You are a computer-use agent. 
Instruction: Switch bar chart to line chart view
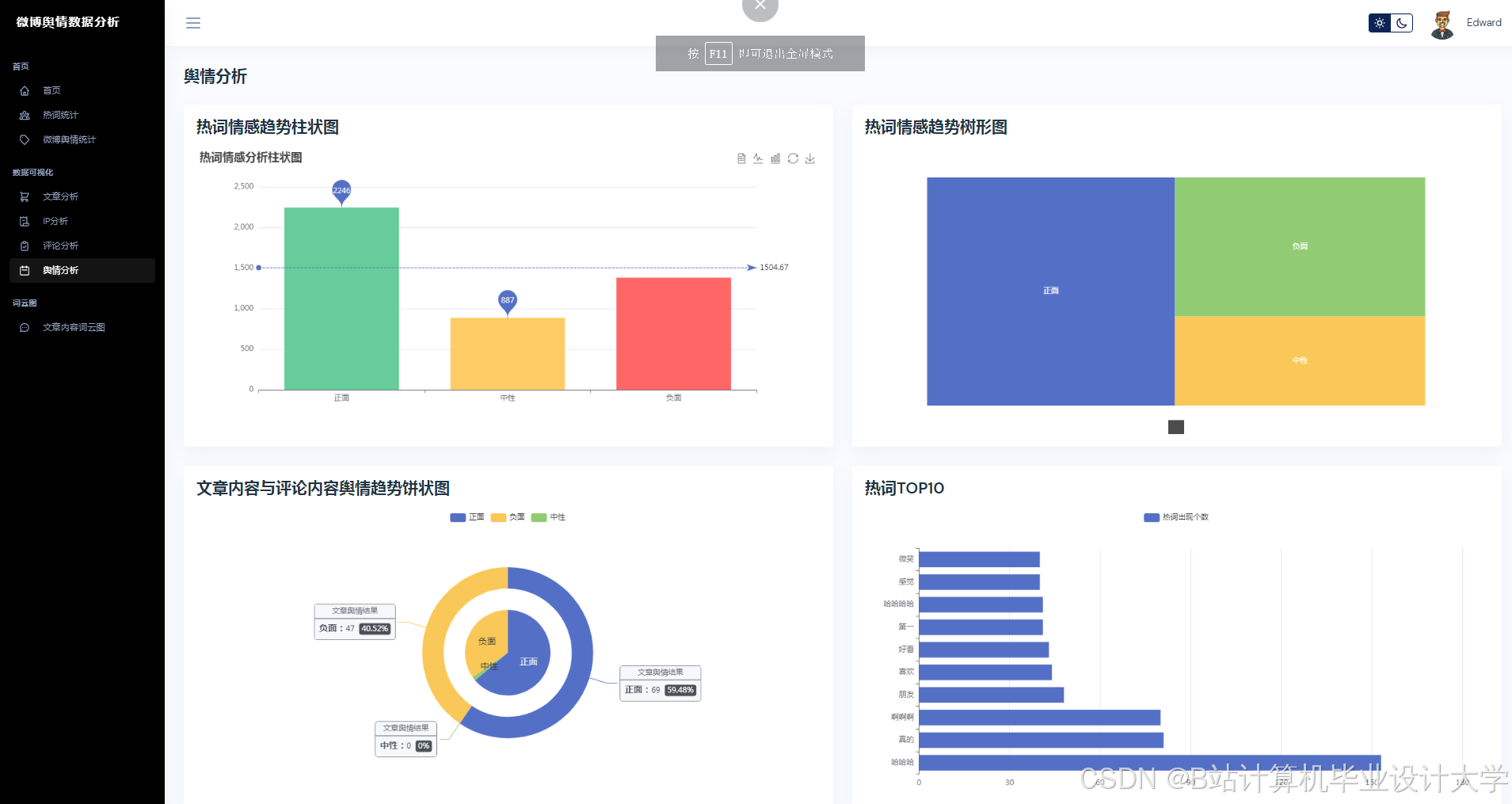pyautogui.click(x=758, y=158)
